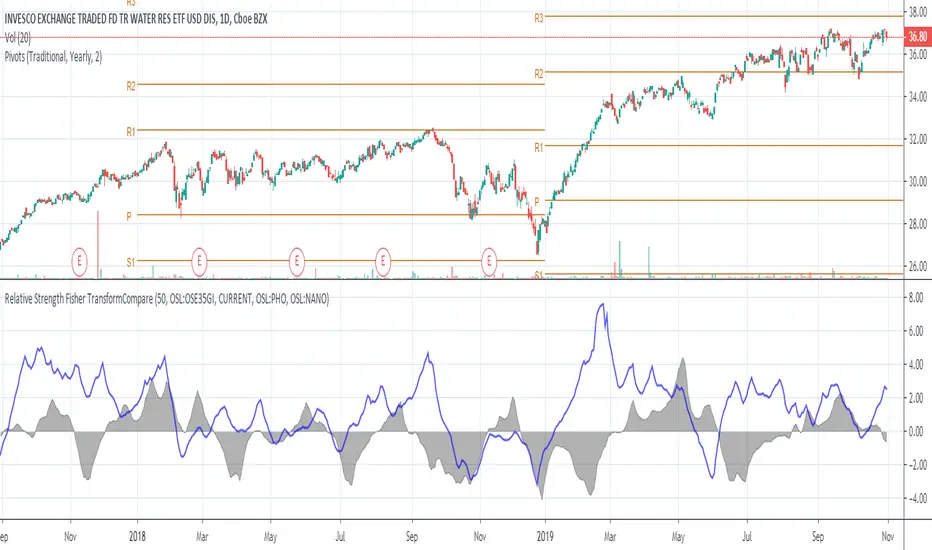Viewport: 932px width, 550px height.
Task: Click the 2019 R2 pivot label
Action: point(539,74)
